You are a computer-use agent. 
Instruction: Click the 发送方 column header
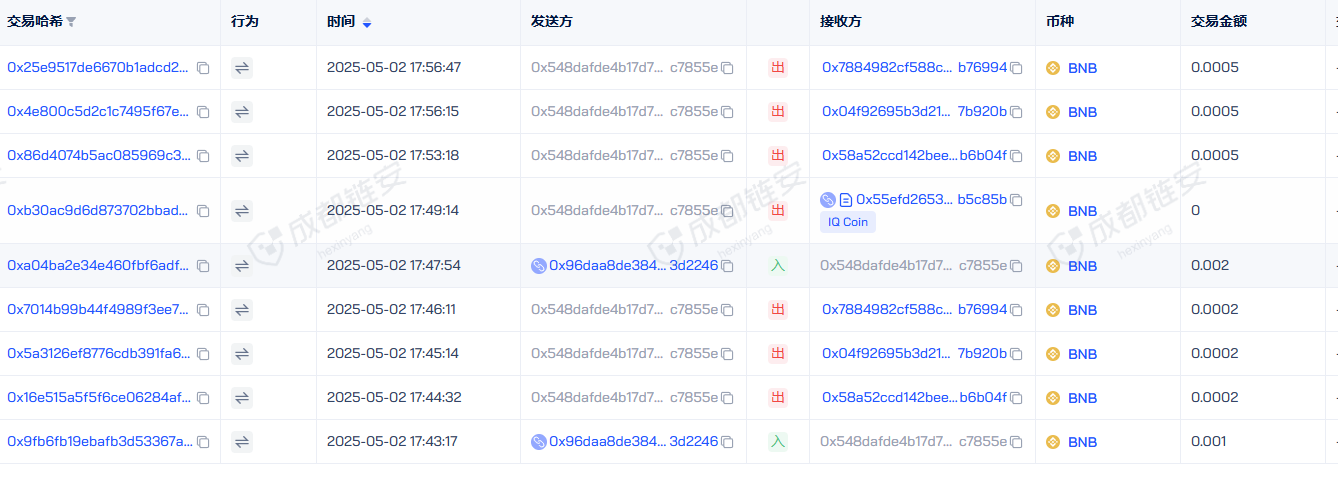pyautogui.click(x=551, y=22)
